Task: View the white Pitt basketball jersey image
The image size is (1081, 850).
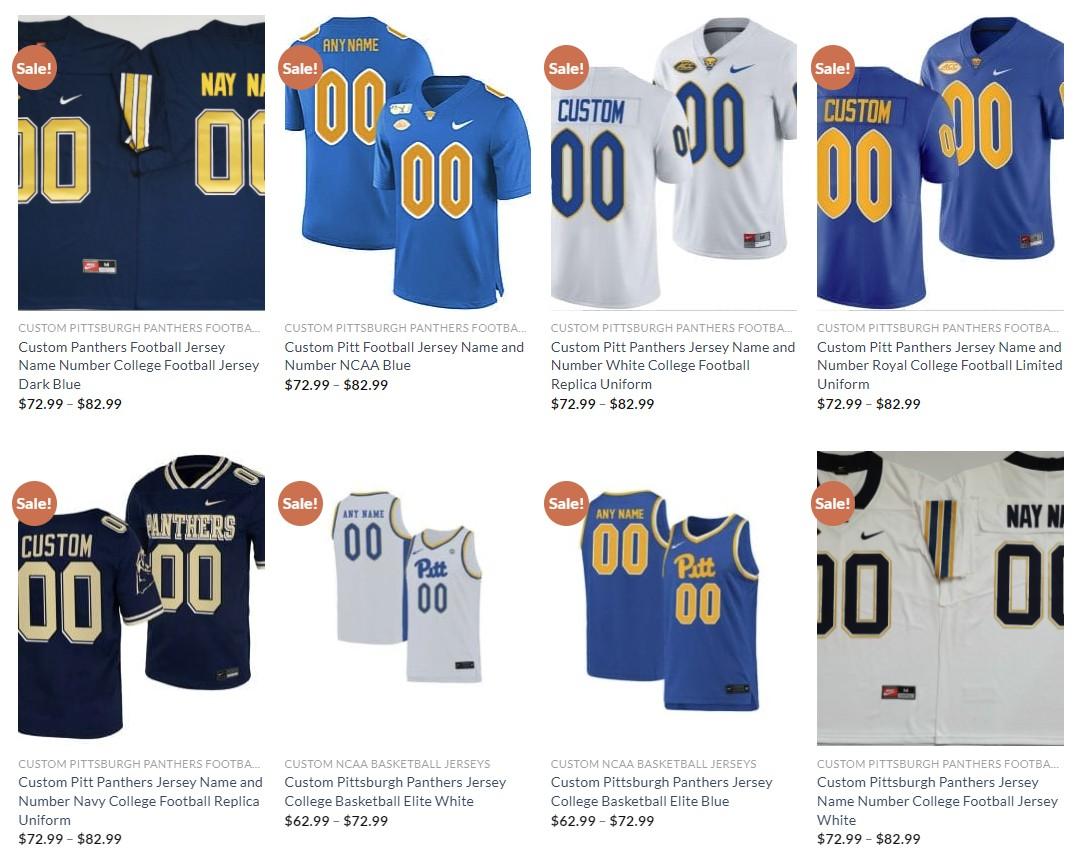Action: point(407,598)
